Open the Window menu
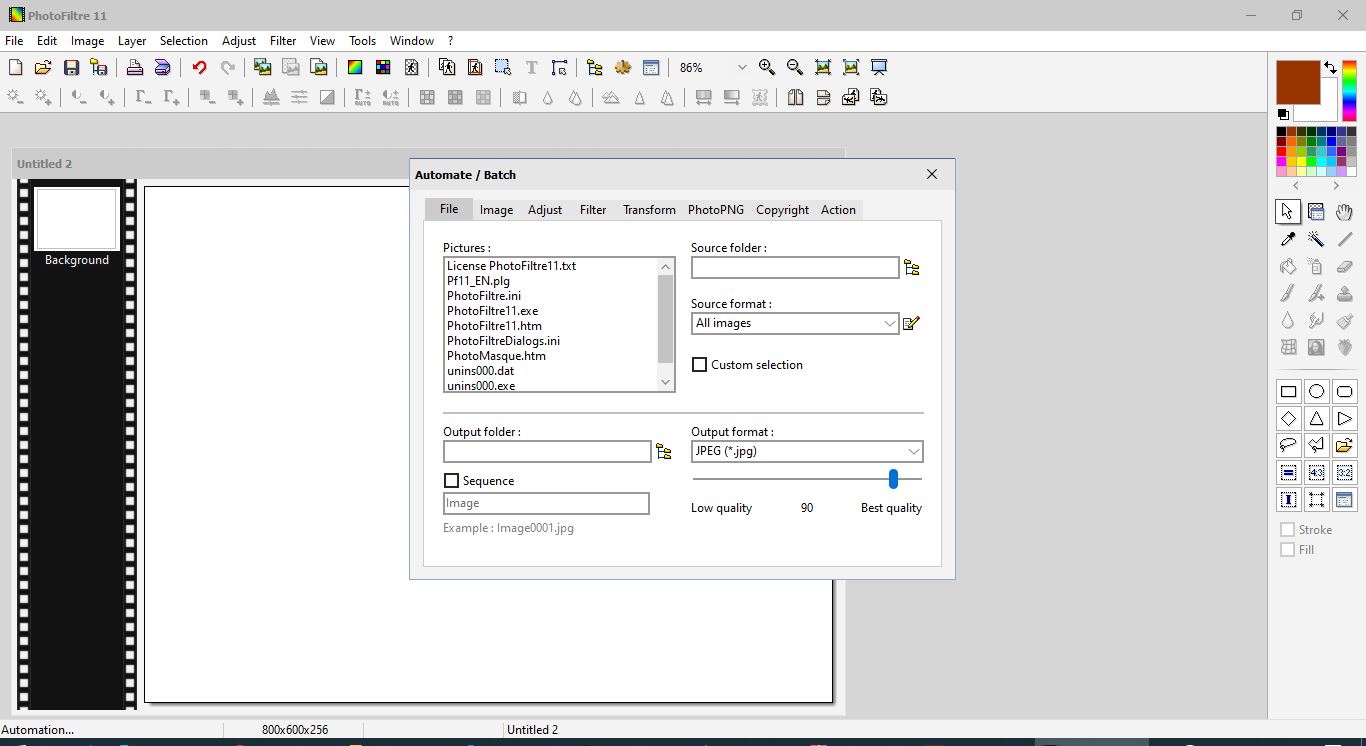 (x=412, y=41)
